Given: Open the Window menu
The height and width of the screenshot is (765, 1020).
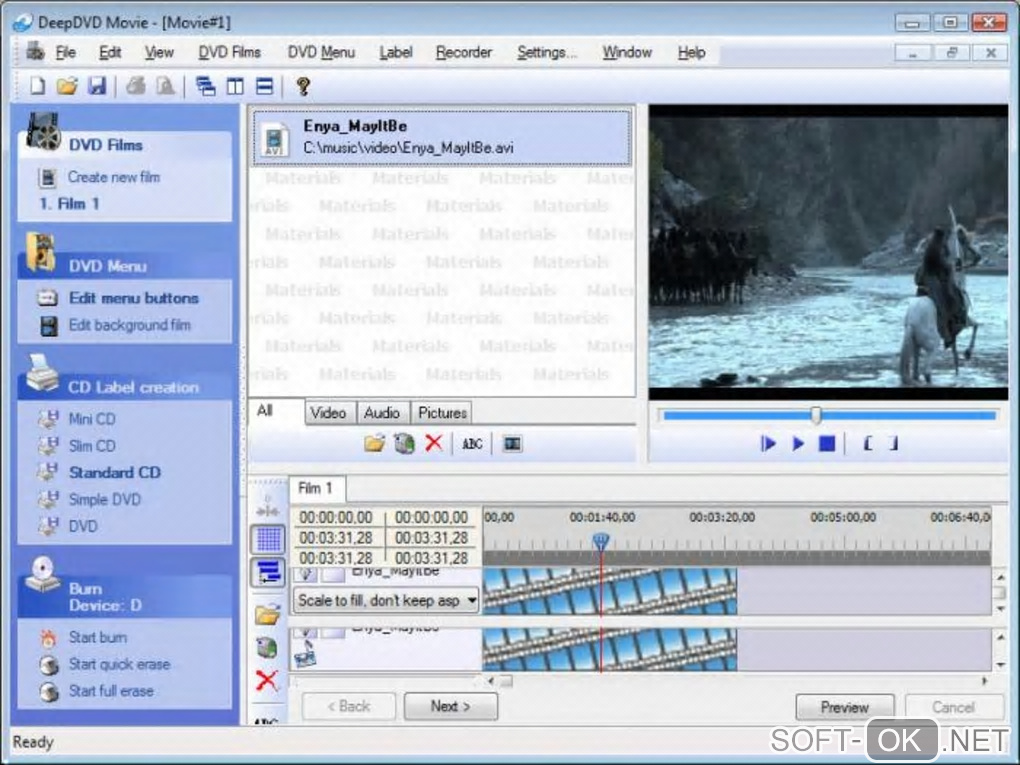Looking at the screenshot, I should tap(627, 52).
